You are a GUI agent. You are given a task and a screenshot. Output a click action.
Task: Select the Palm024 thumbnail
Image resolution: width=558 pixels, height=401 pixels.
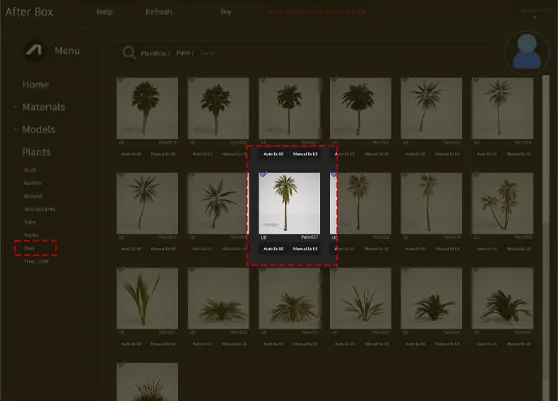[502, 109]
